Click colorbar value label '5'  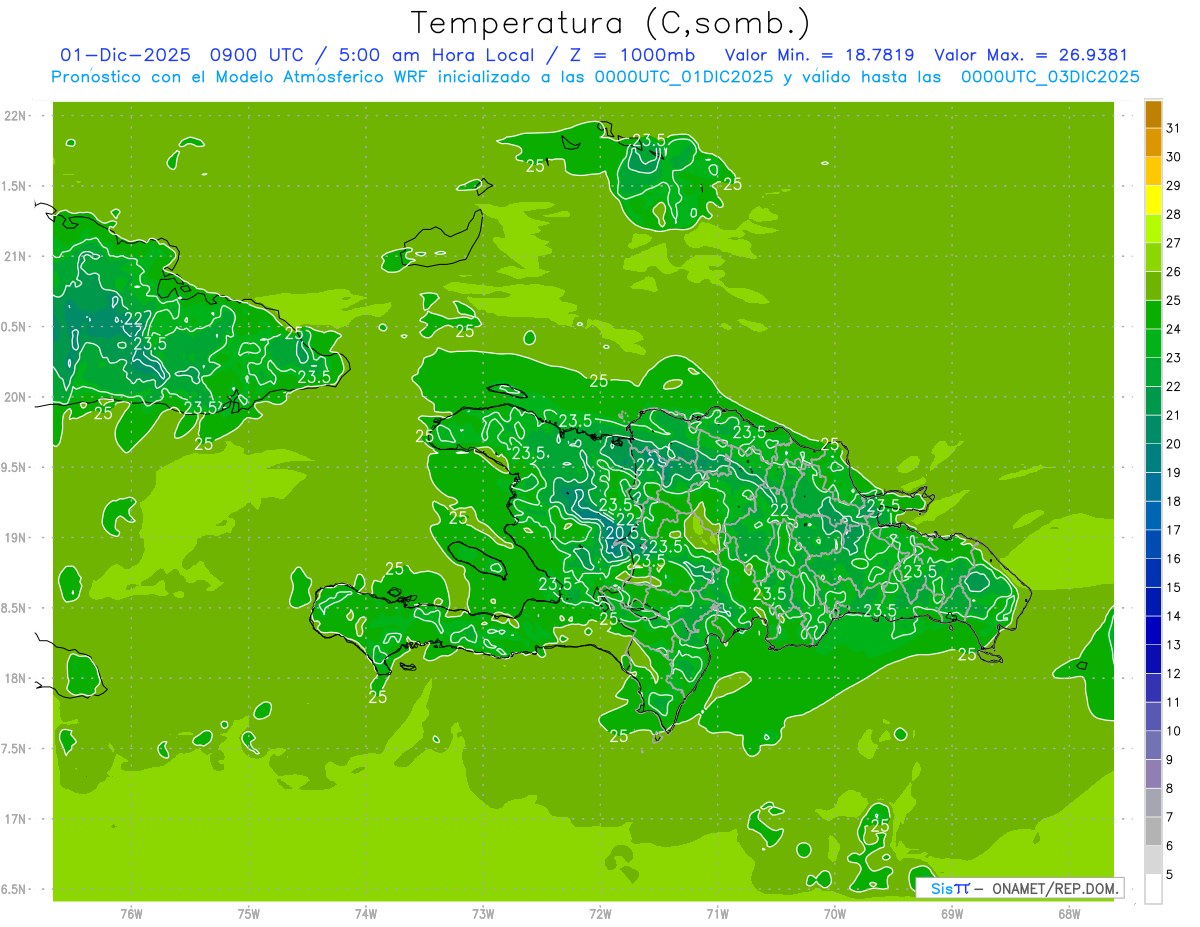tap(1171, 874)
